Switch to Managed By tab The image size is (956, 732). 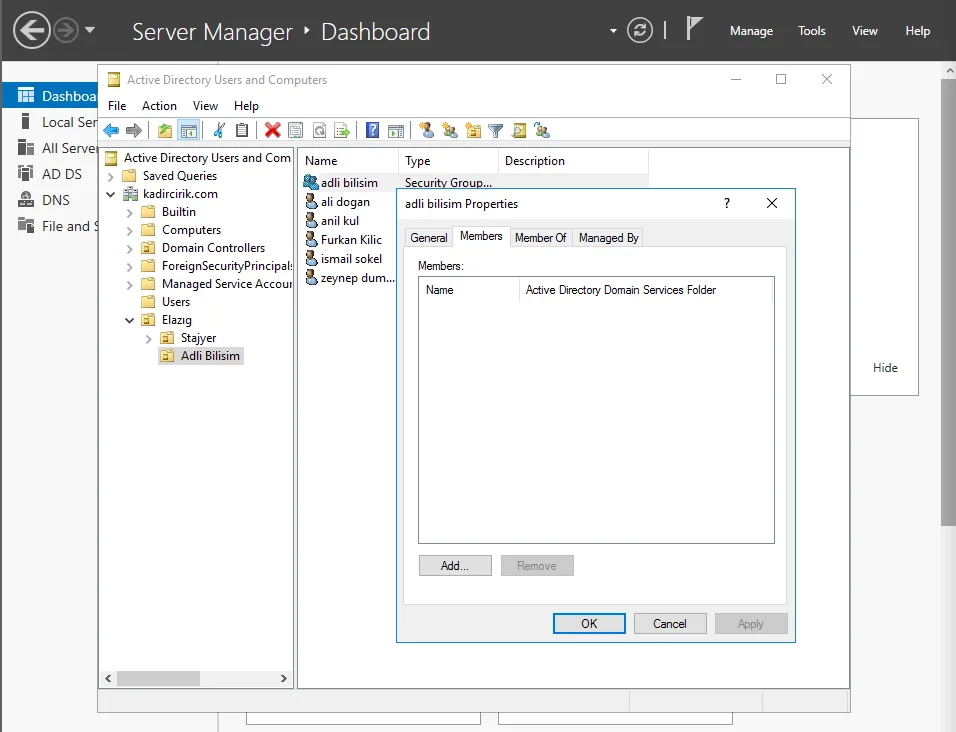click(608, 238)
